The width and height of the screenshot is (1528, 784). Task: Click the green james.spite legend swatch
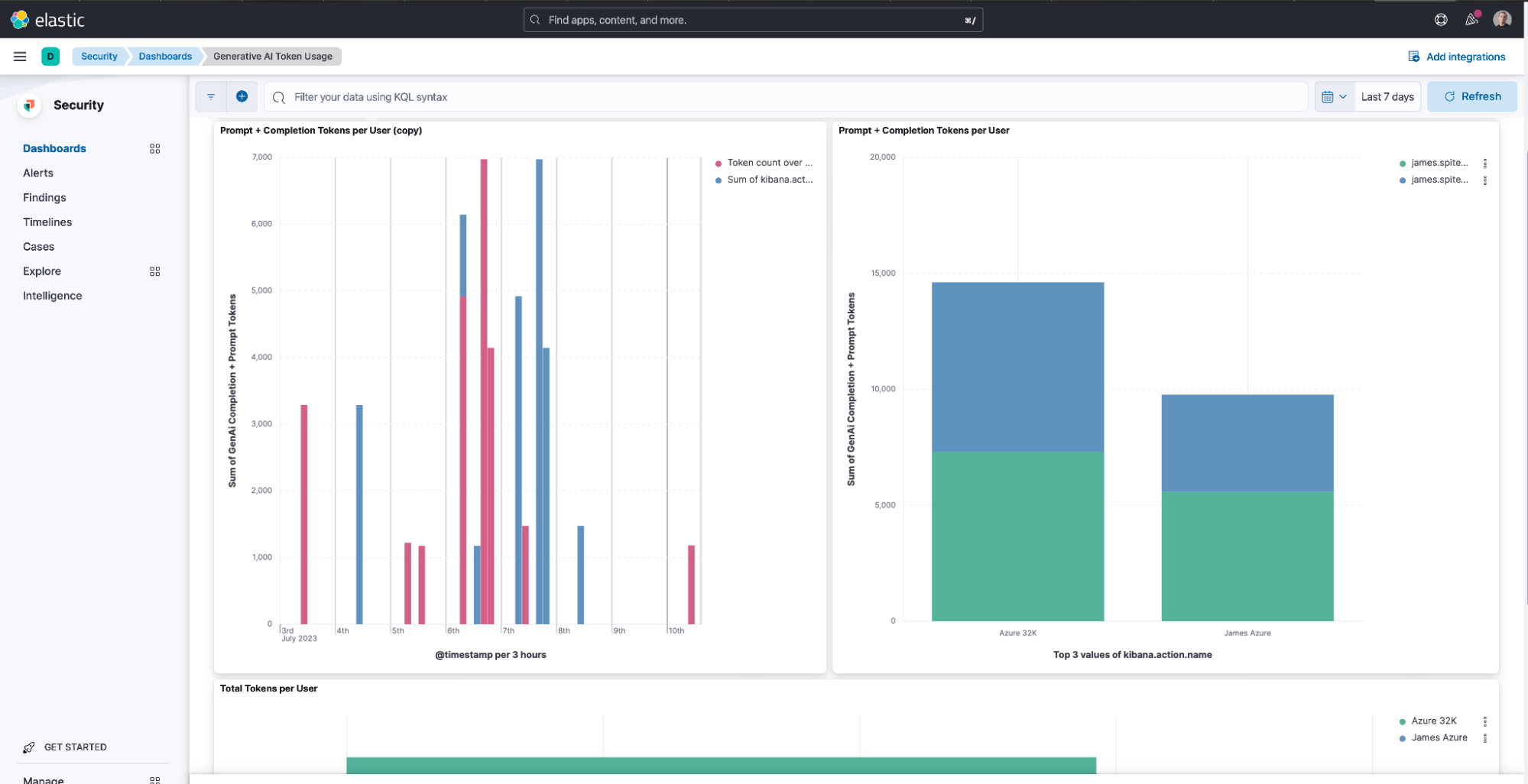[x=1403, y=164]
